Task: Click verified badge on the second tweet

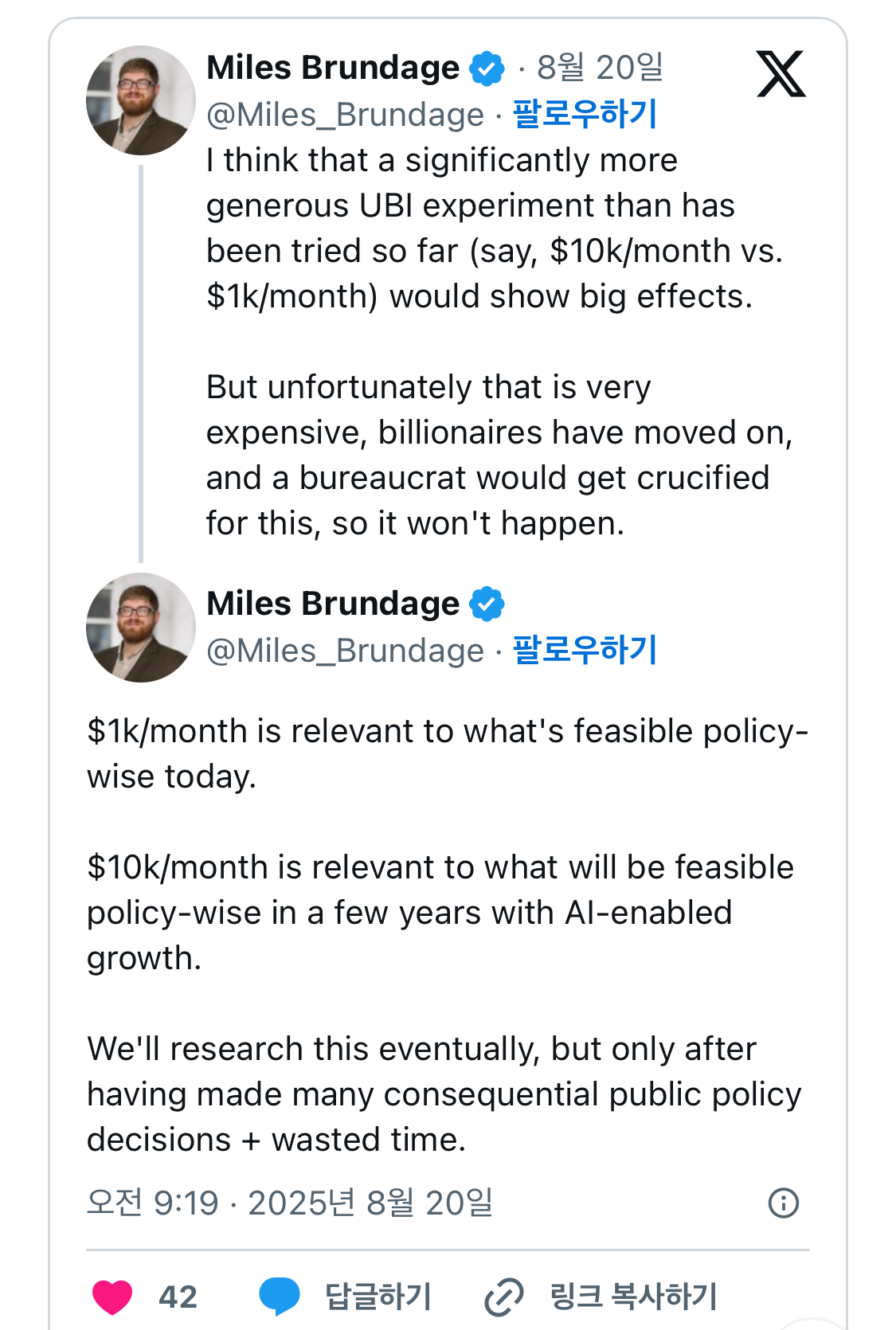Action: pyautogui.click(x=487, y=604)
